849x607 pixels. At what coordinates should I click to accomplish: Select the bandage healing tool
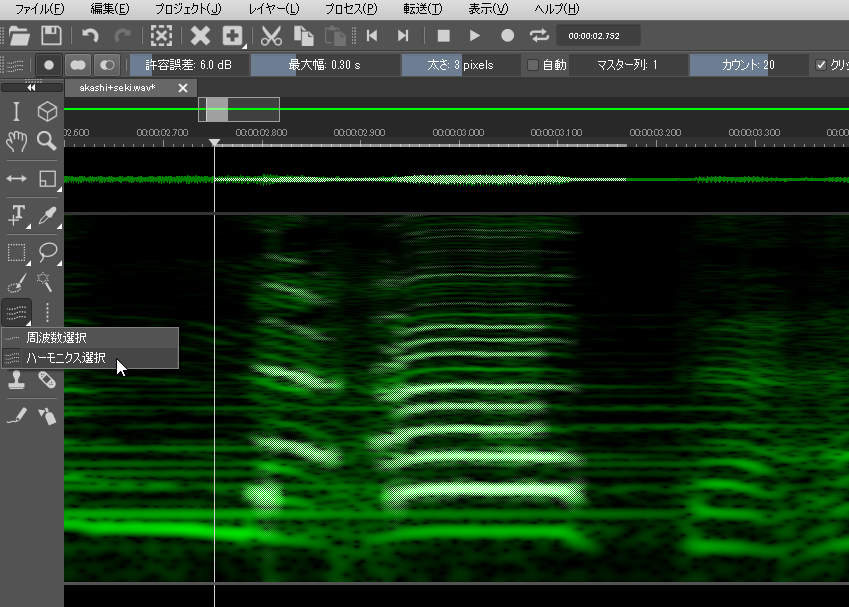[x=47, y=380]
